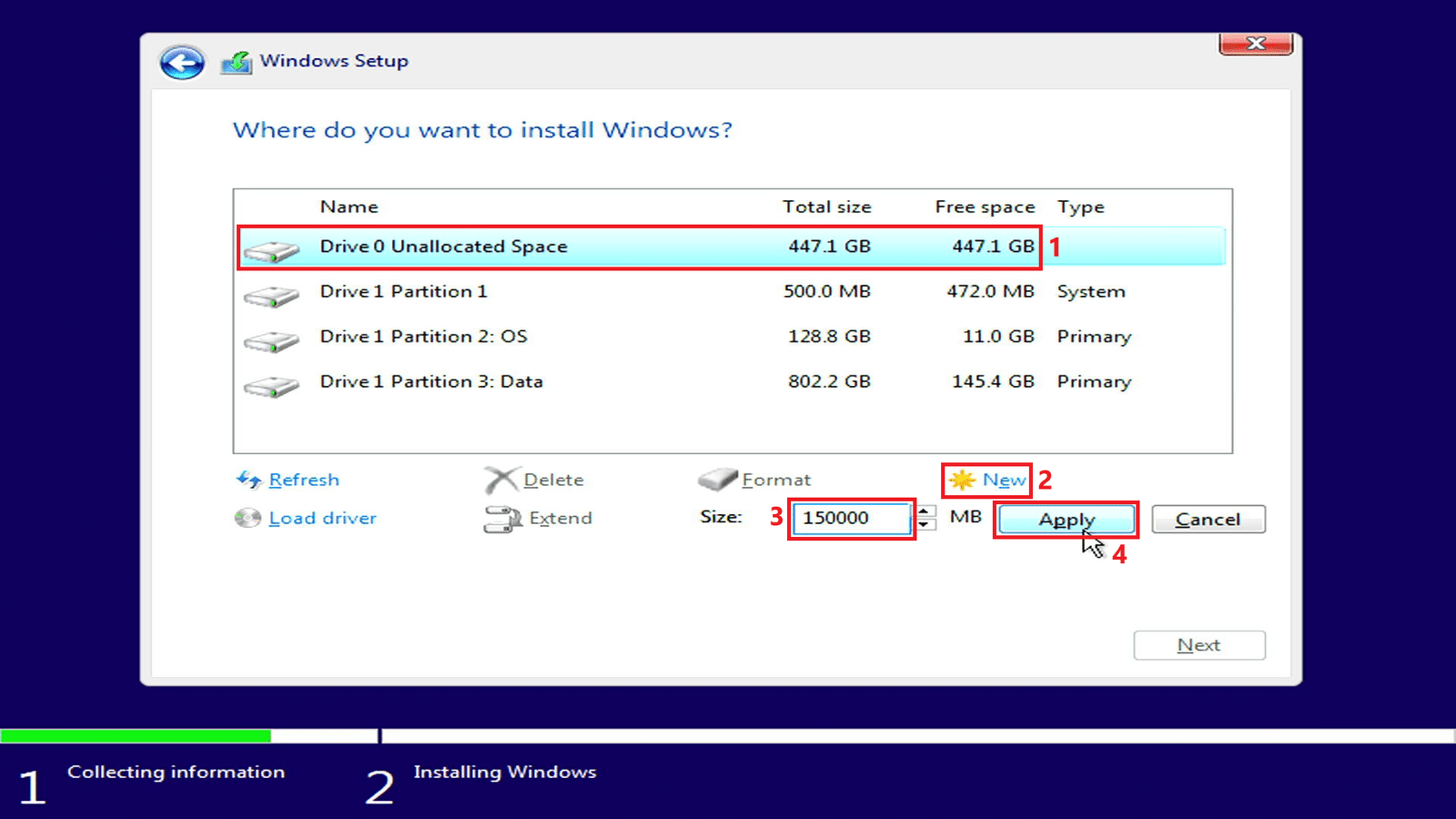Select Drive 1 Partition 2: OS
The height and width of the screenshot is (819, 1456).
coord(731,337)
